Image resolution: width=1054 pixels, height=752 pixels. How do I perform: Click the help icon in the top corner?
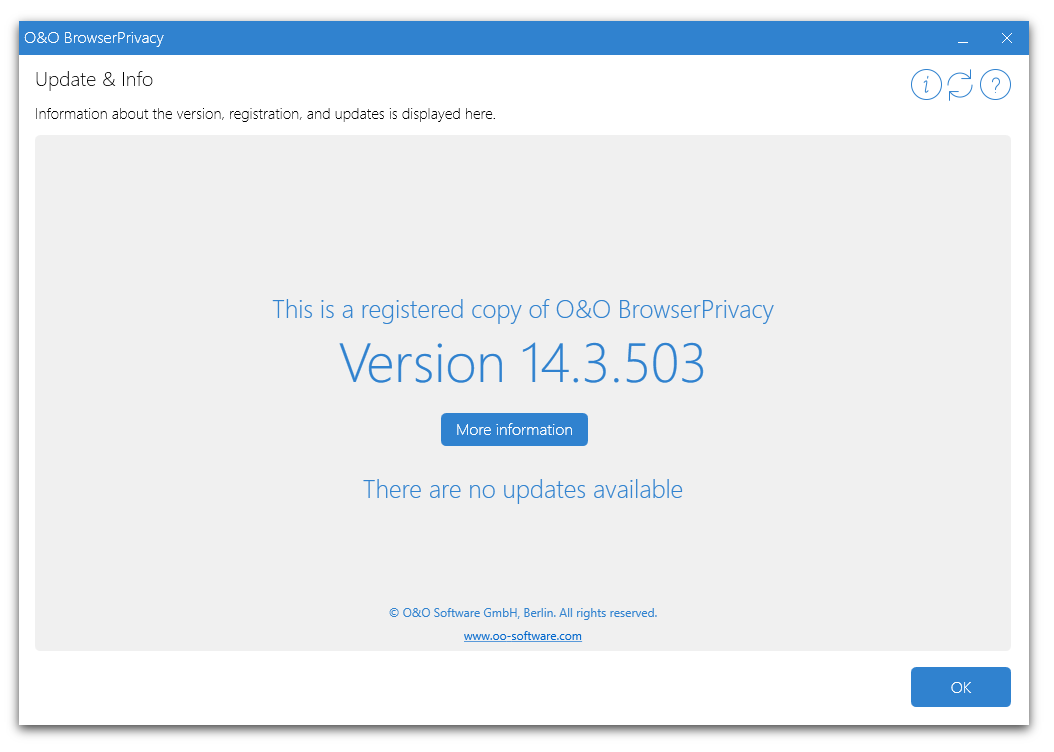[x=995, y=85]
